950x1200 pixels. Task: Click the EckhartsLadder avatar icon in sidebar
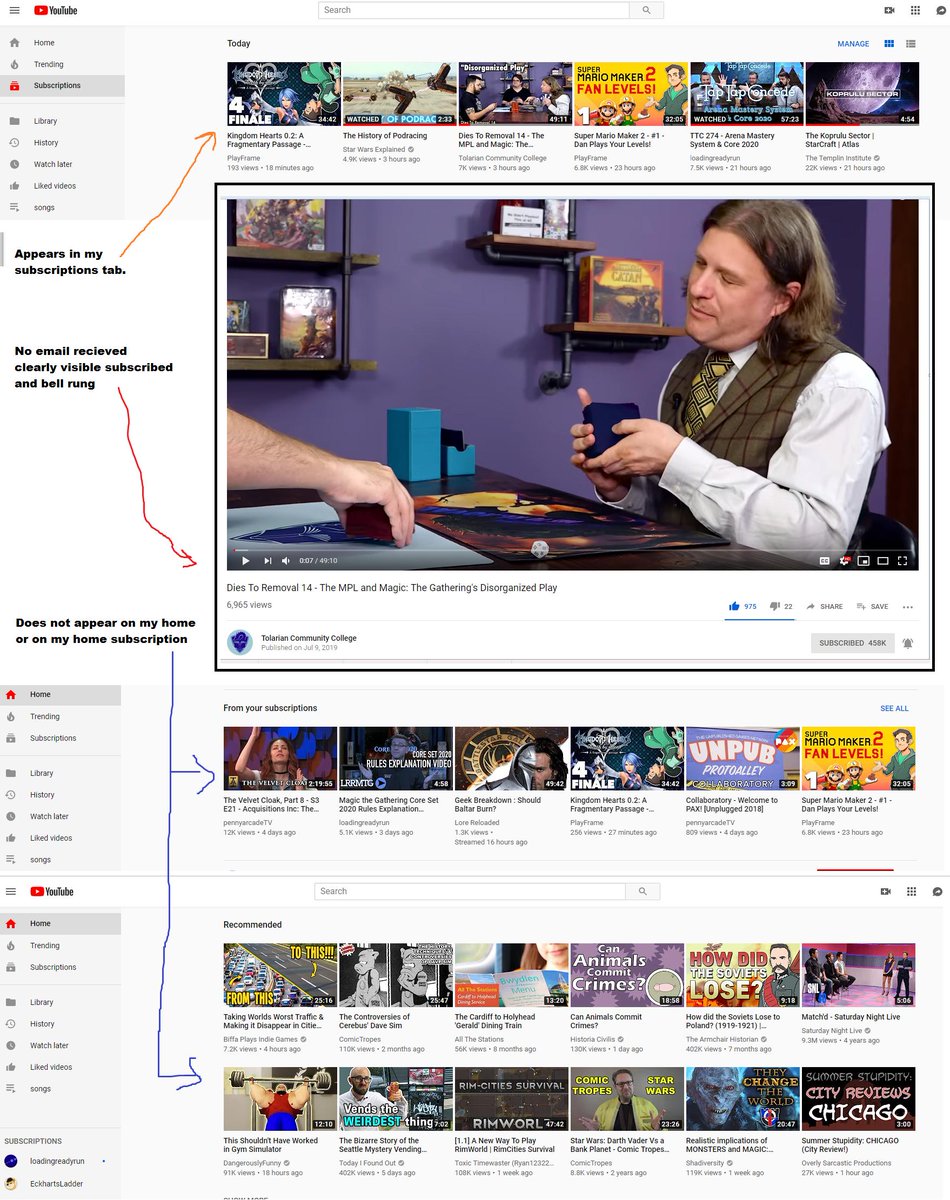coord(11,1184)
